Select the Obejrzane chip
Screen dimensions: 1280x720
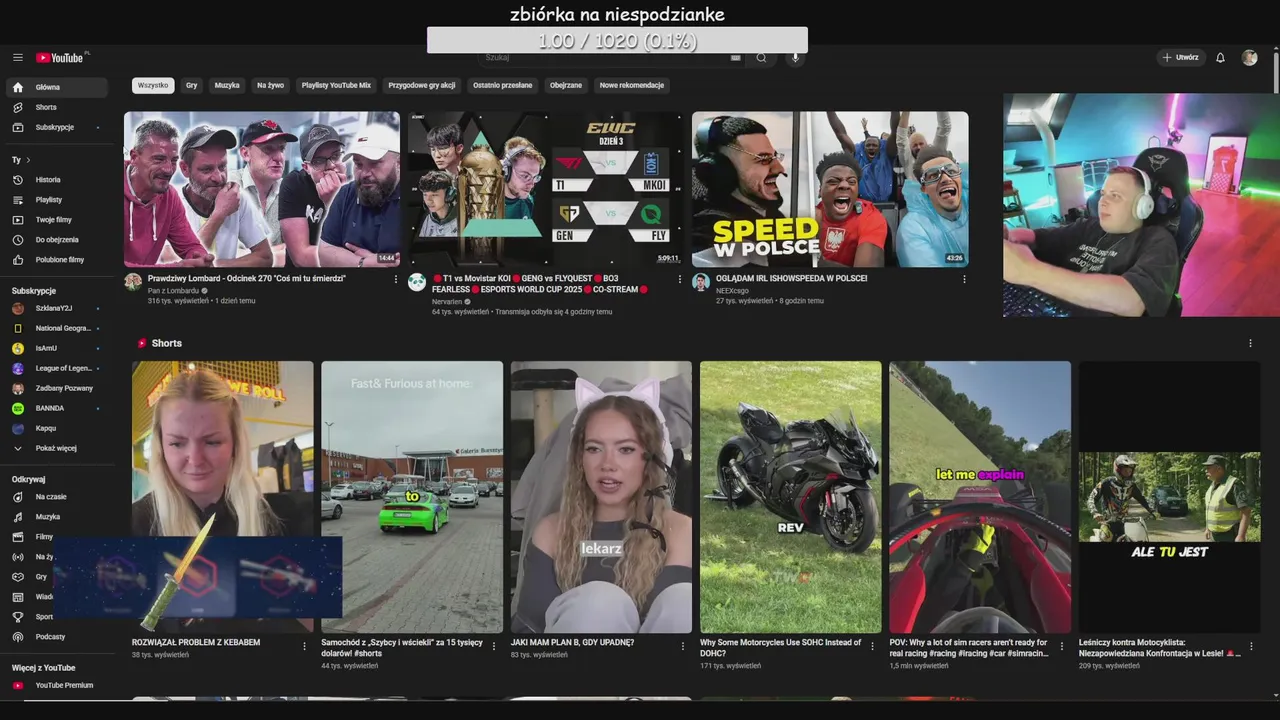click(x=566, y=85)
